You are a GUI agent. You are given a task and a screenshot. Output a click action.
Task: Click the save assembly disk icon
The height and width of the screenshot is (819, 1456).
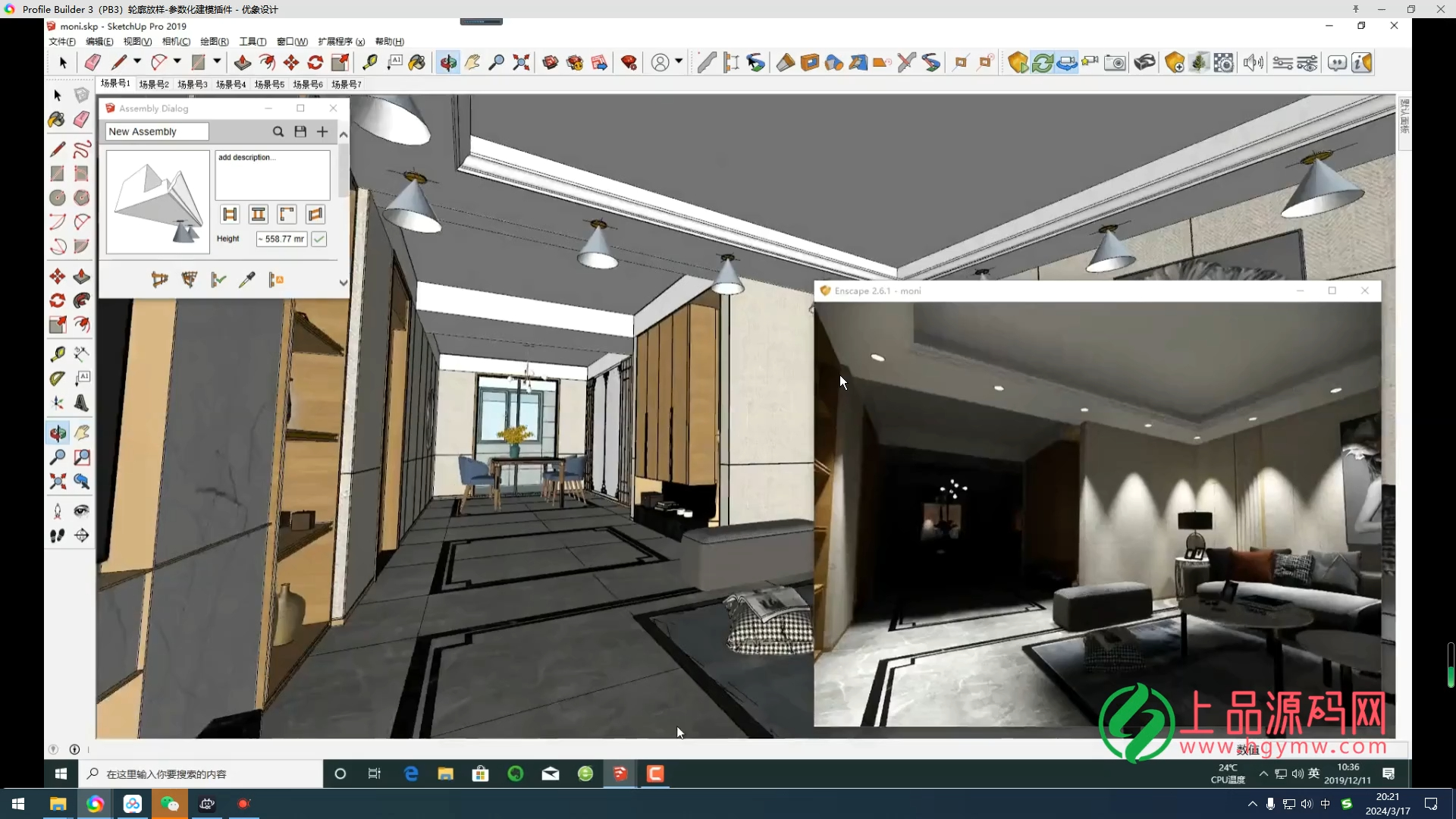[300, 131]
